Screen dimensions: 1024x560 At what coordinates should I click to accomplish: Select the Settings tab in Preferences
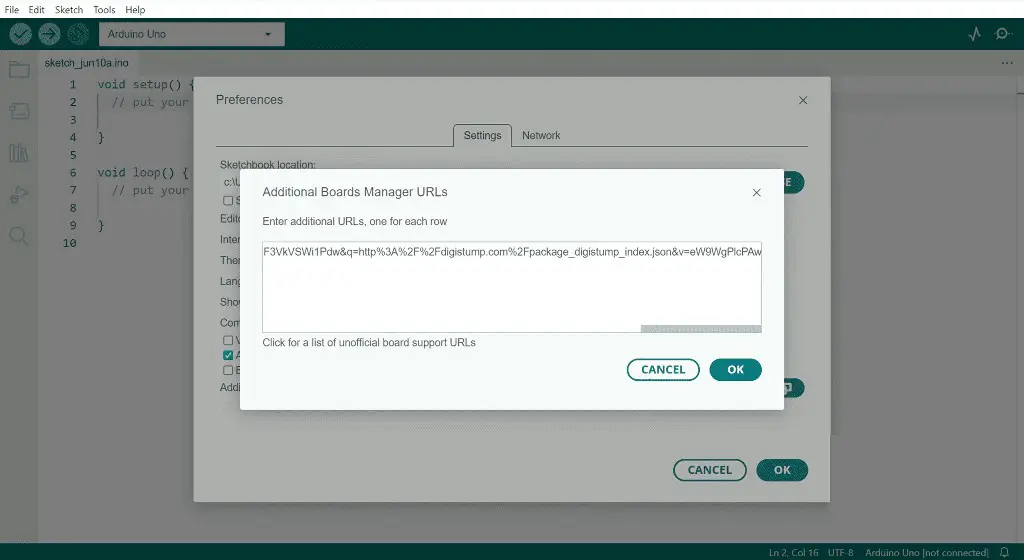coord(483,136)
